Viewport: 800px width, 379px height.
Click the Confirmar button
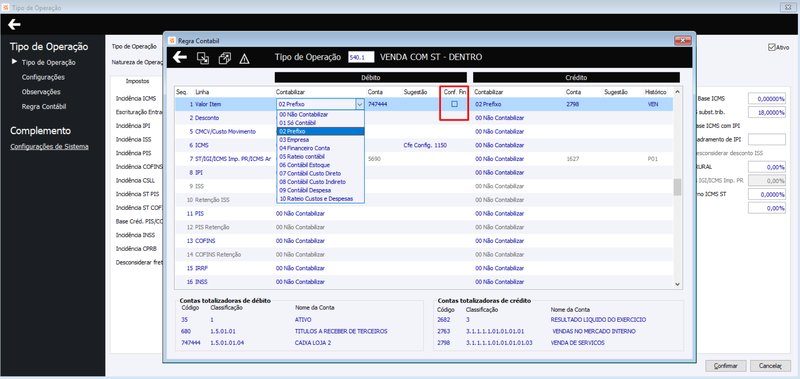[726, 366]
